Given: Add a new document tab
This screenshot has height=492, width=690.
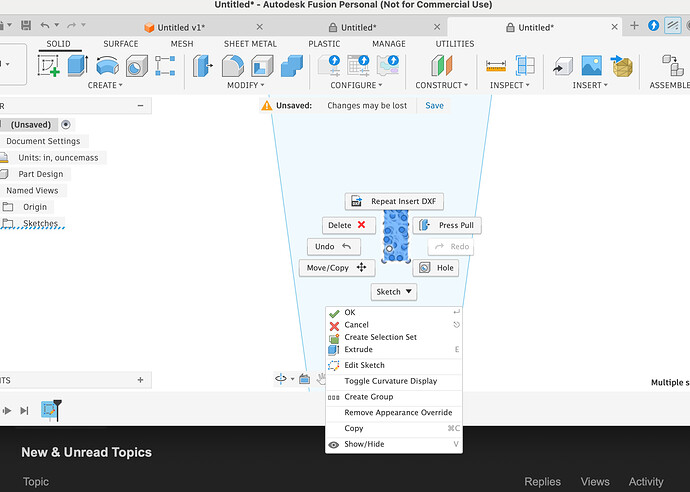Looking at the screenshot, I should pyautogui.click(x=634, y=26).
